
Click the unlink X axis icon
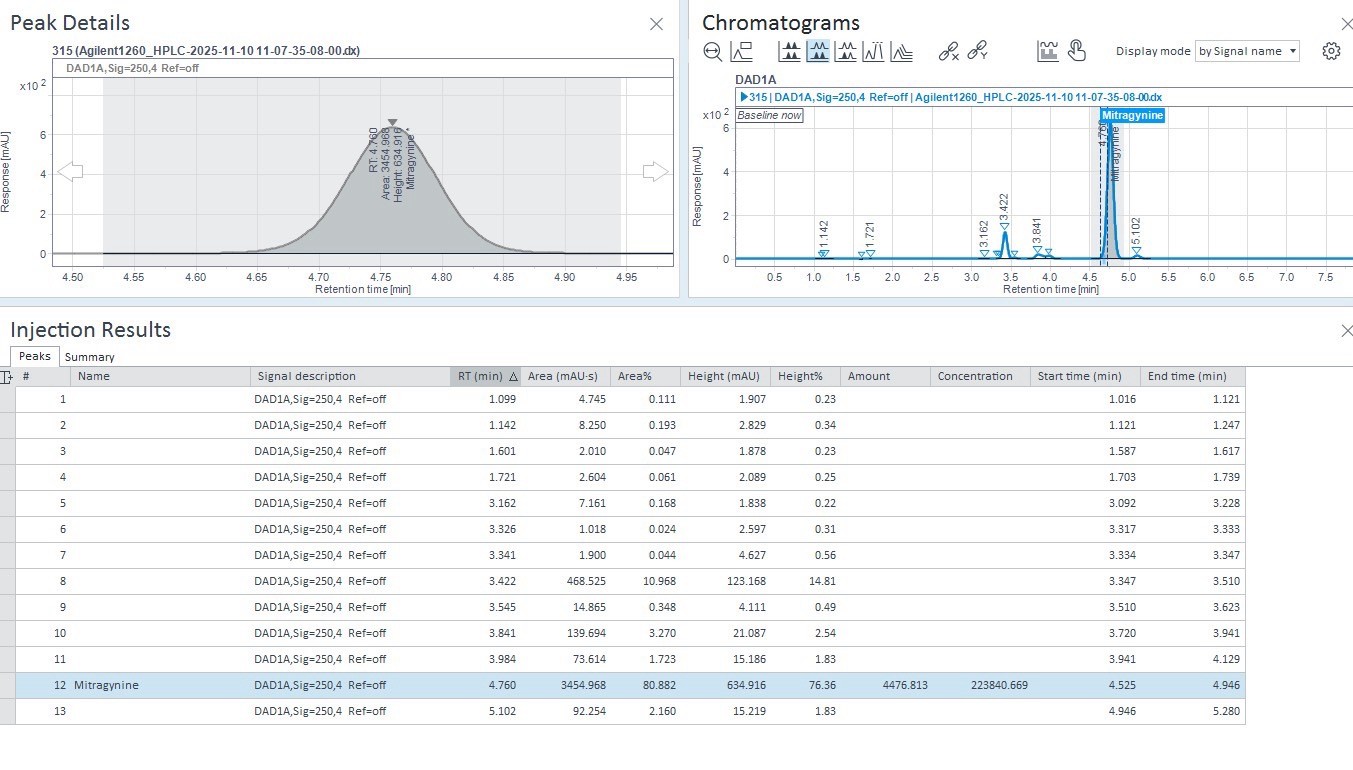click(x=948, y=52)
